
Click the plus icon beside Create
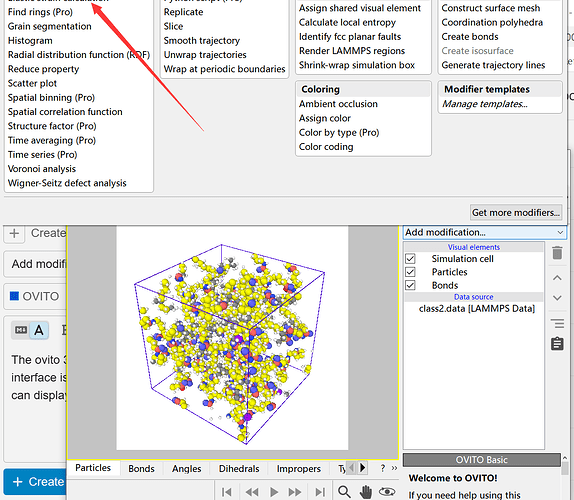pos(14,233)
